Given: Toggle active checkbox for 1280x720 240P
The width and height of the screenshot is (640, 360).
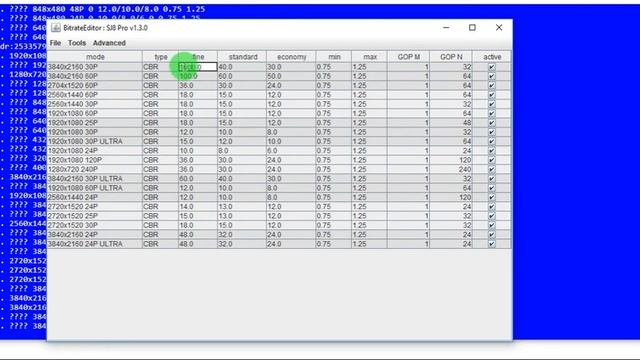Looking at the screenshot, I should (491, 169).
